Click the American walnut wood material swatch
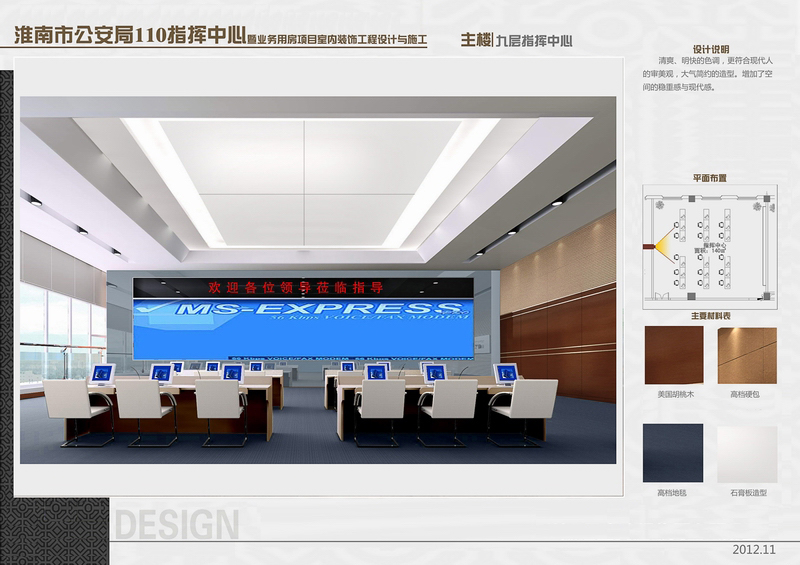The image size is (800, 565). point(673,355)
